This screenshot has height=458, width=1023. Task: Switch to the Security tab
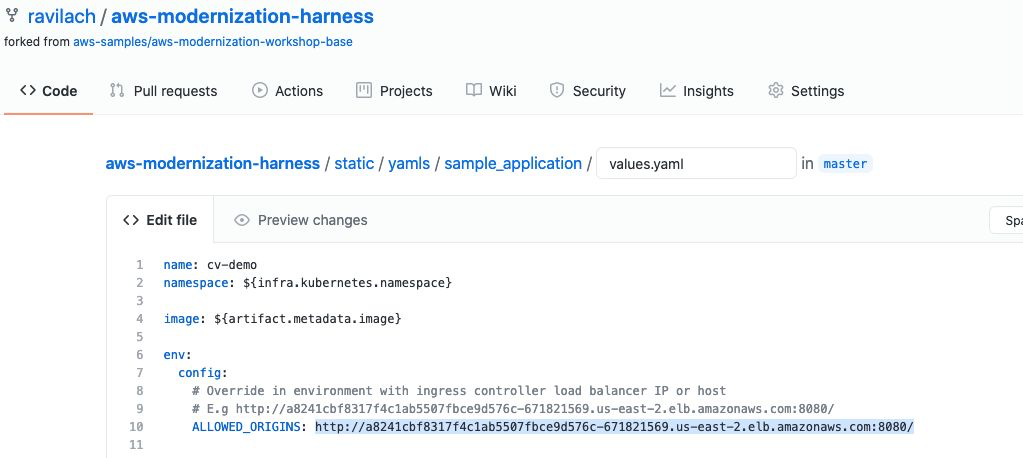tap(588, 91)
